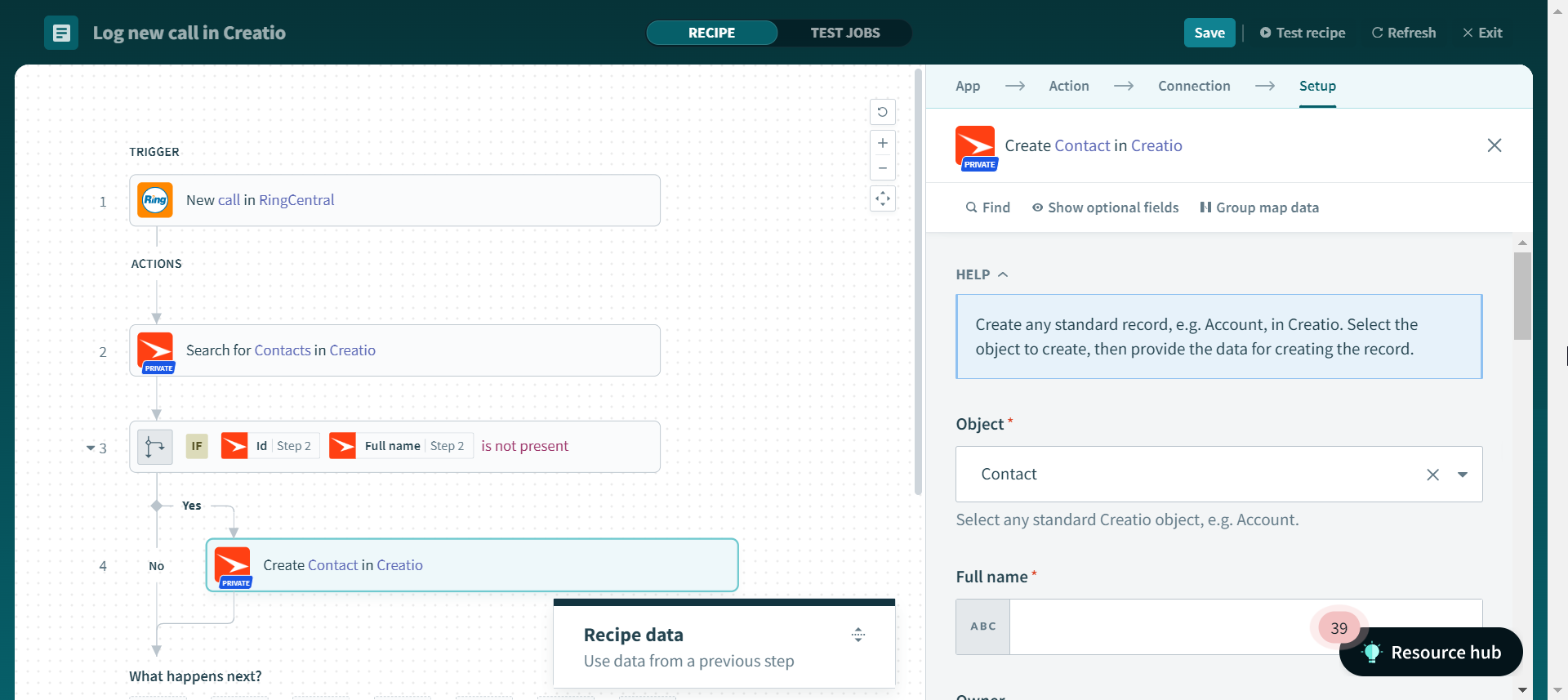The height and width of the screenshot is (700, 1568).
Task: Open the Object dropdown arrow
Action: 1463,475
